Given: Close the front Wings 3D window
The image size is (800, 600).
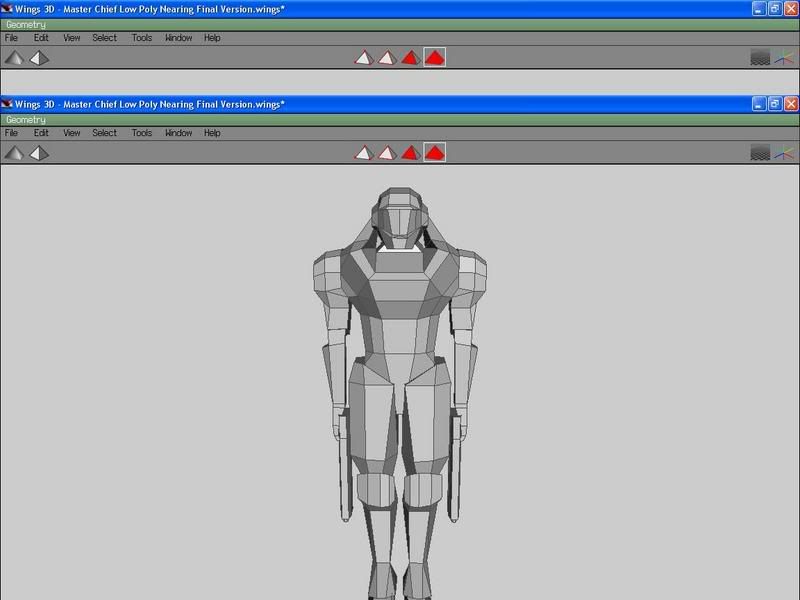Looking at the screenshot, I should pos(791,104).
